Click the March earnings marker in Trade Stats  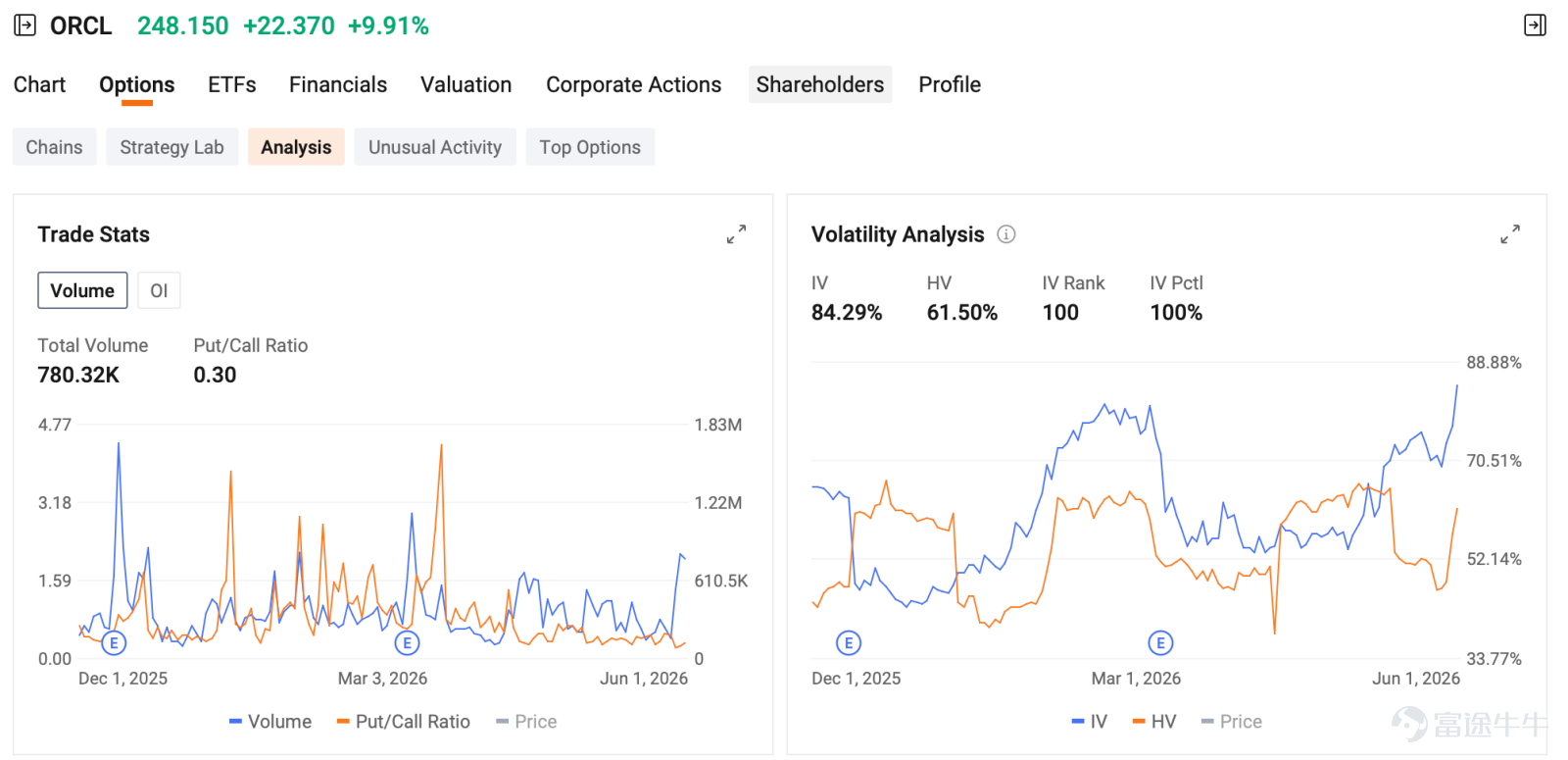[x=407, y=643]
